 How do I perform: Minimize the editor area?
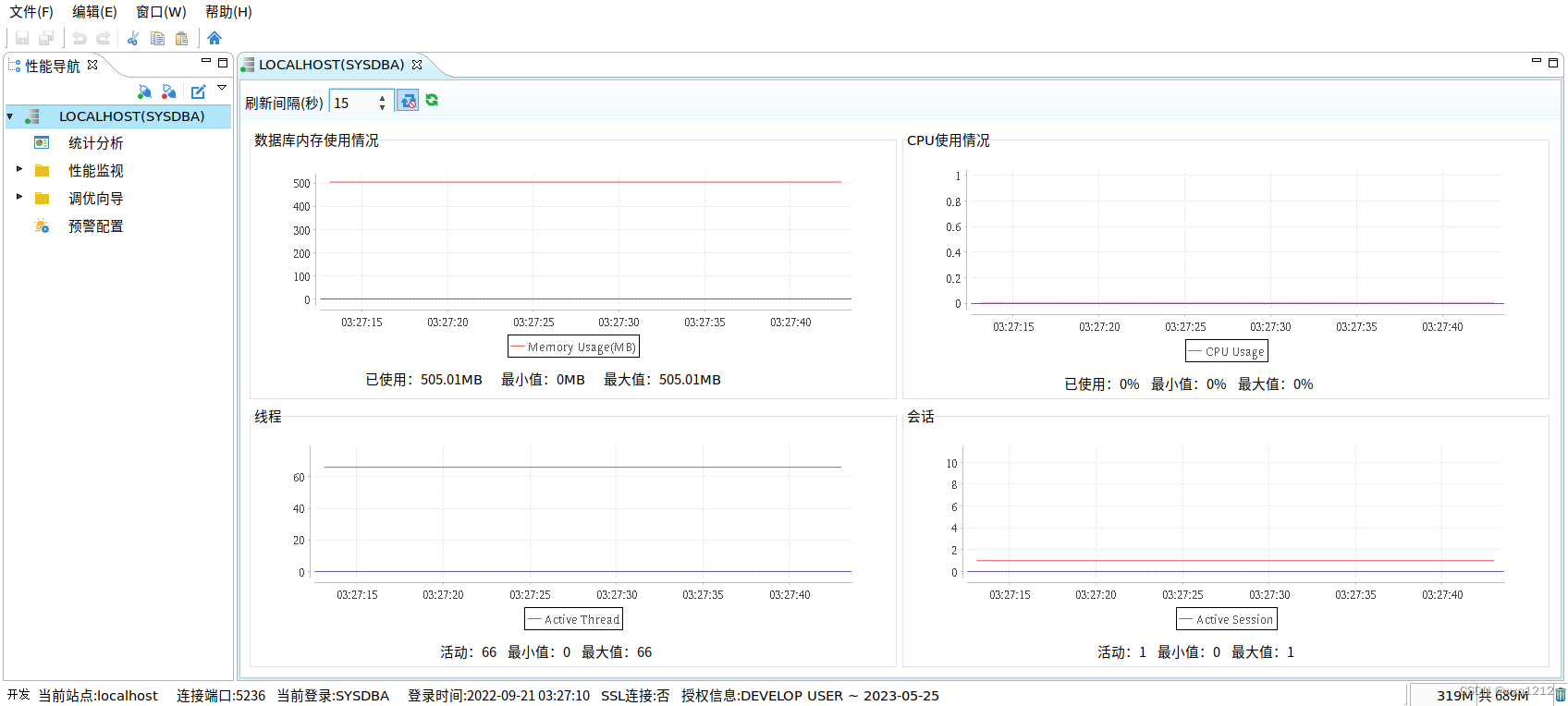pyautogui.click(x=1537, y=61)
